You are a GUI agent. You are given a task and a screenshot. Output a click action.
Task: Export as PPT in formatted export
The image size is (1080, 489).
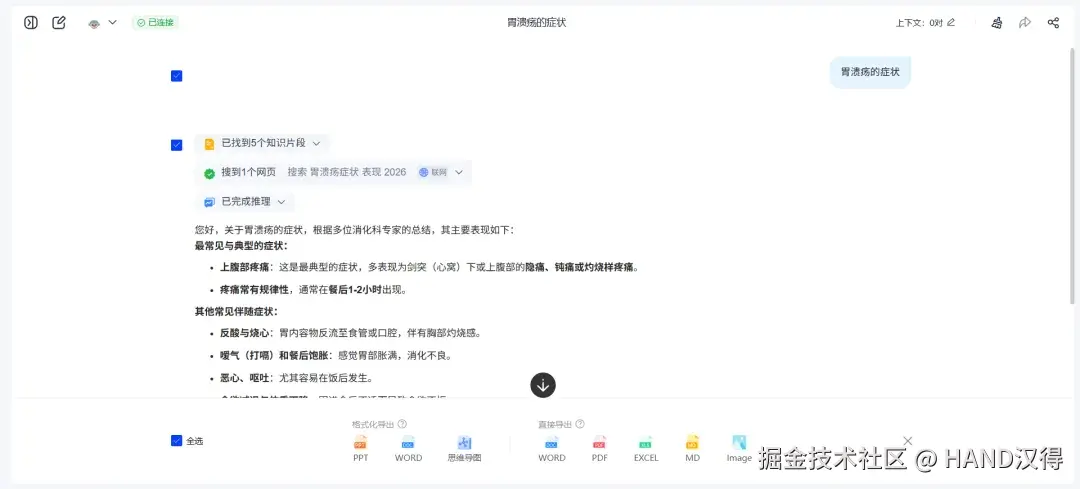pyautogui.click(x=360, y=448)
